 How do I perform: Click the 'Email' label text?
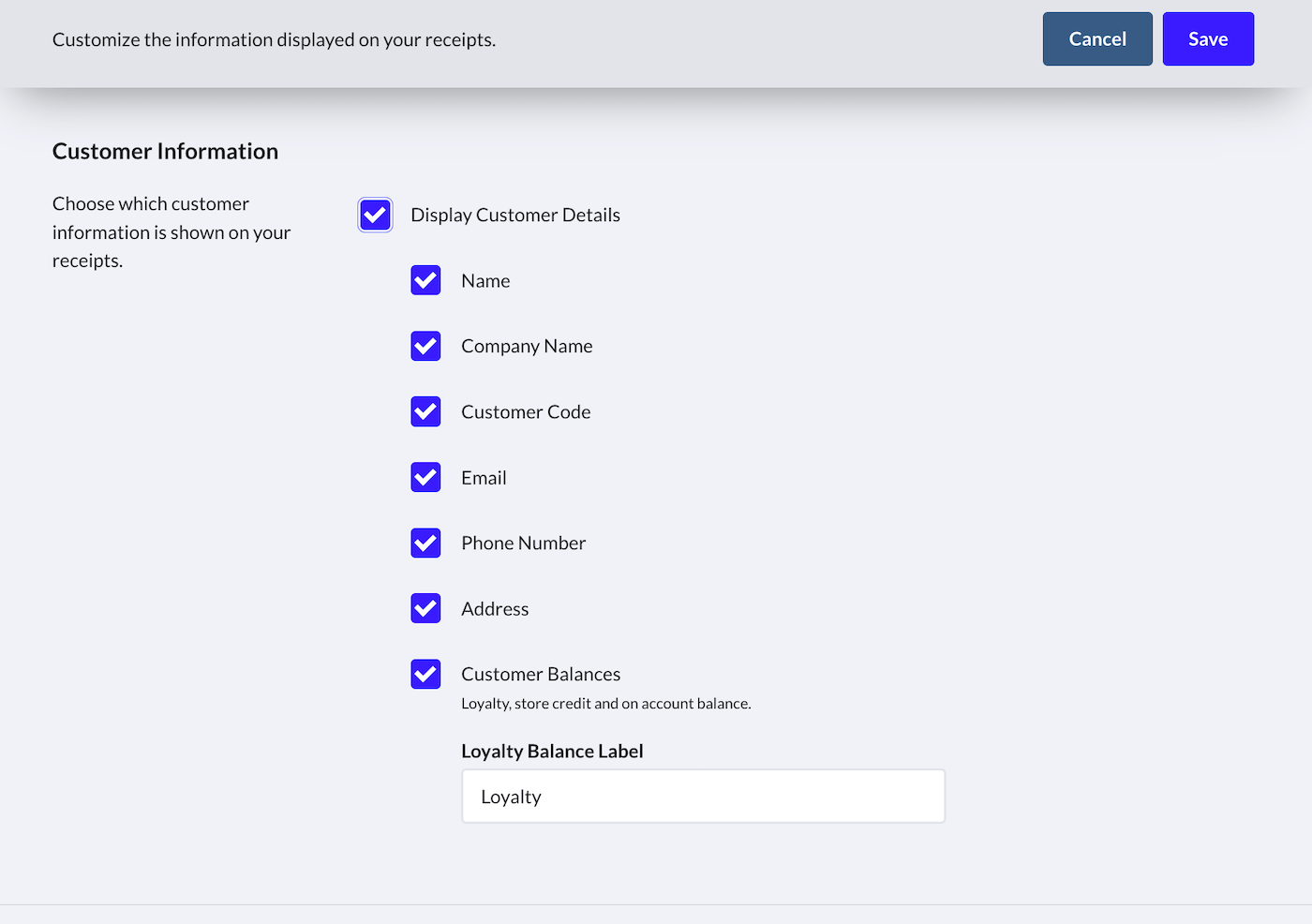484,478
